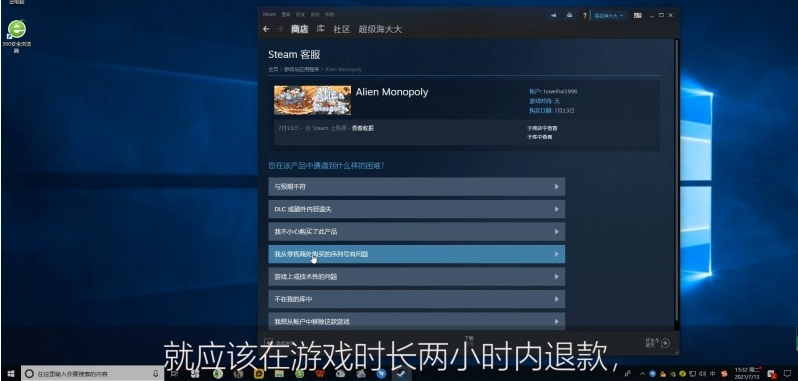Viewport: 798px width, 381px height.
Task: Select the 与预期不符 option
Action: [416, 187]
